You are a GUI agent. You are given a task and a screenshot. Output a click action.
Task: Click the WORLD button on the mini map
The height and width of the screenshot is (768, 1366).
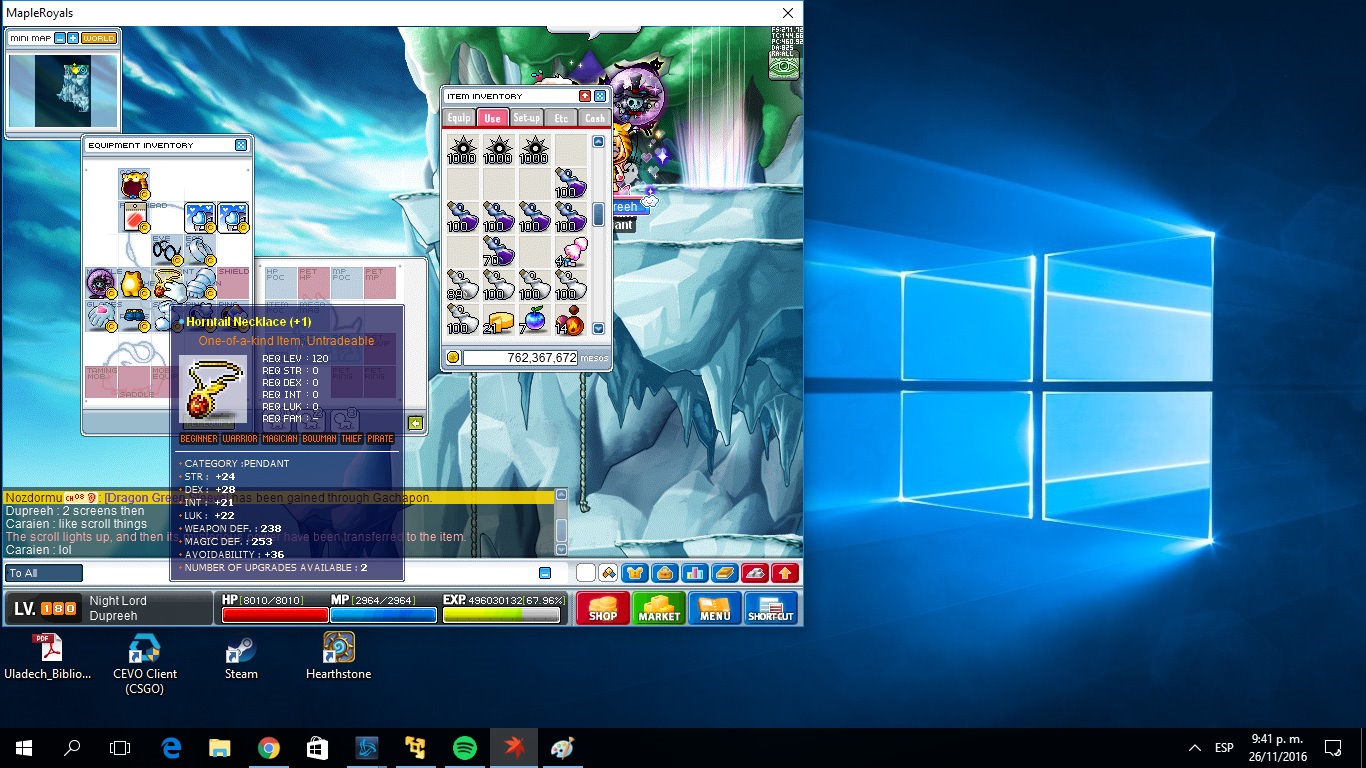point(99,38)
